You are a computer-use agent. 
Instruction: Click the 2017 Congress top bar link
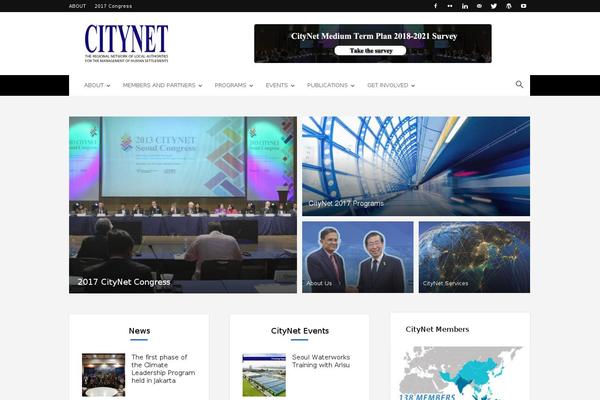113,6
